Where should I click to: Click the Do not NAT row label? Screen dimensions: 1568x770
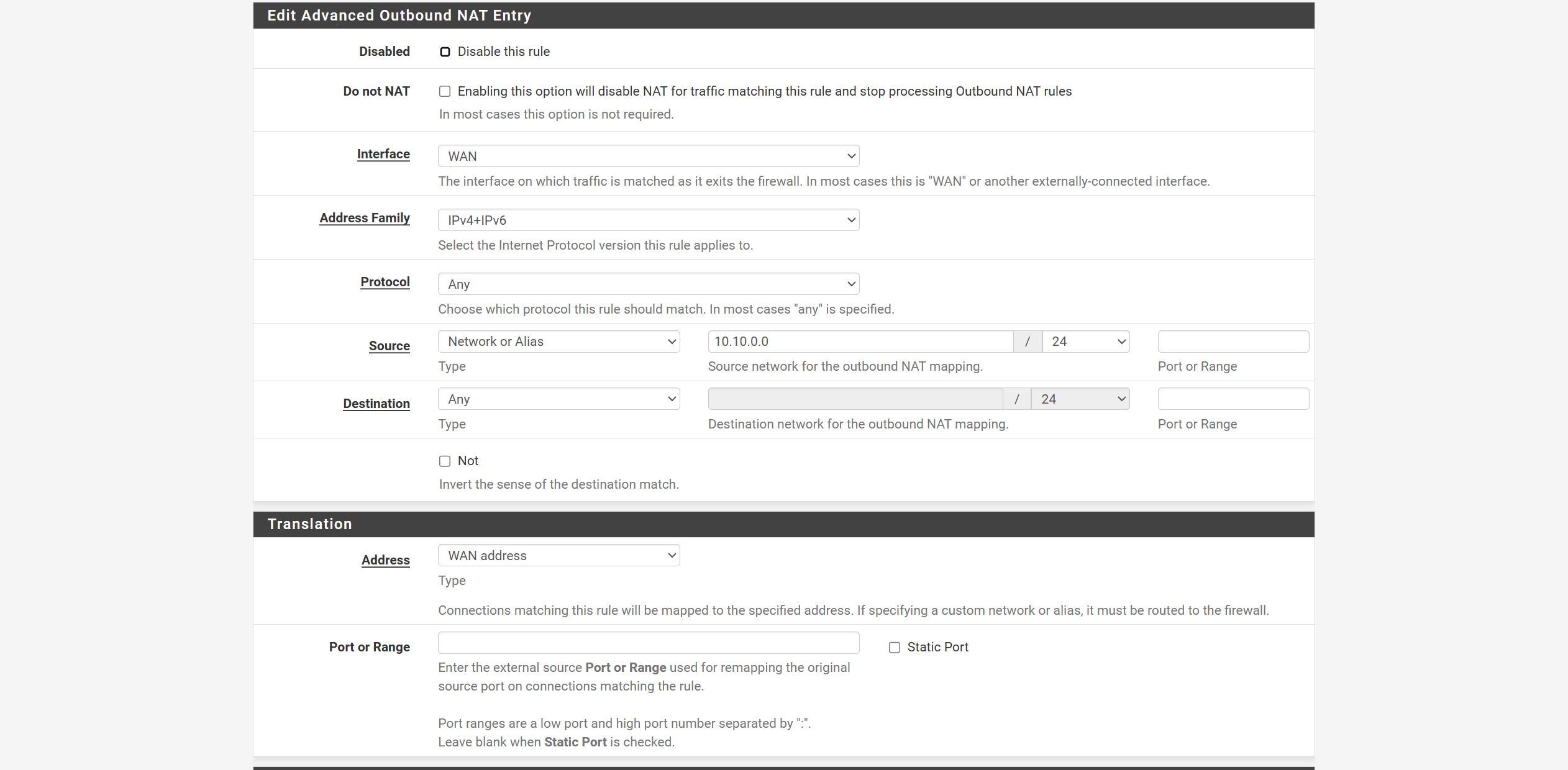[x=376, y=91]
